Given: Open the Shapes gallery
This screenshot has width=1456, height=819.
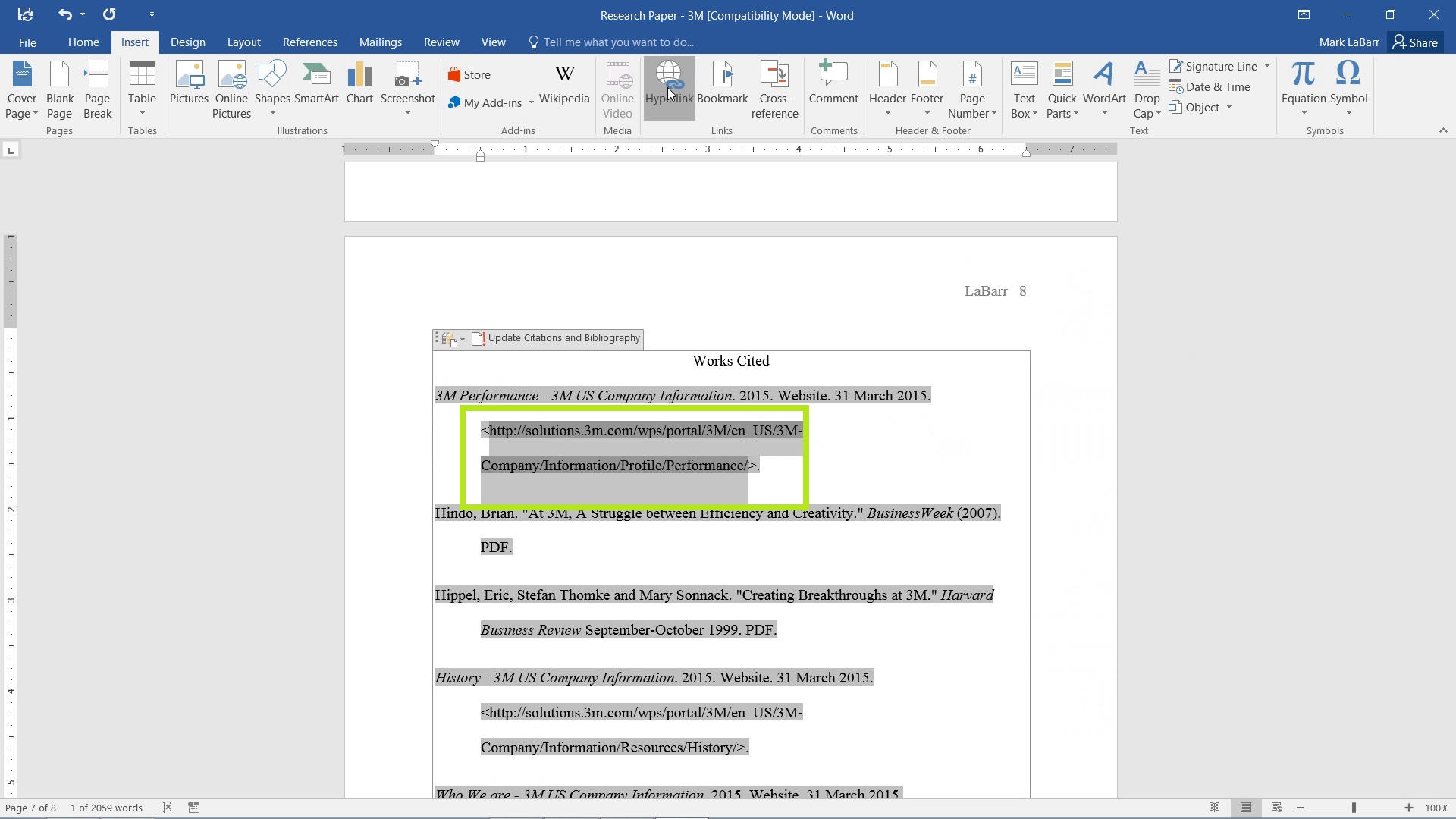Looking at the screenshot, I should (x=272, y=89).
